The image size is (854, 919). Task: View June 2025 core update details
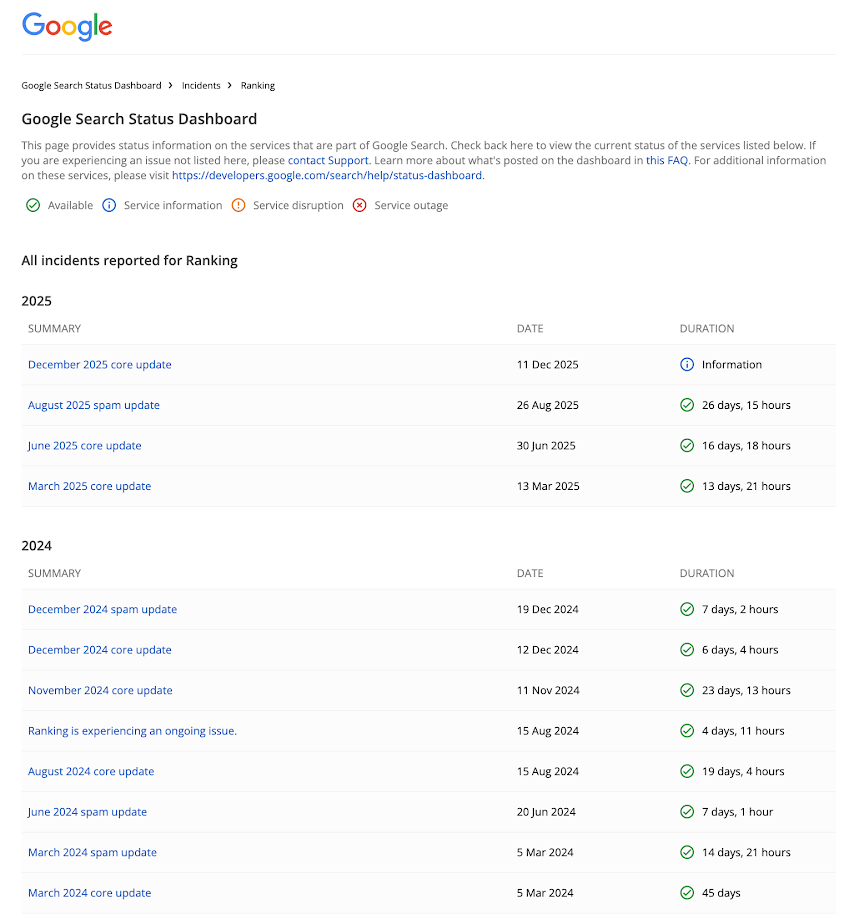[x=85, y=446]
